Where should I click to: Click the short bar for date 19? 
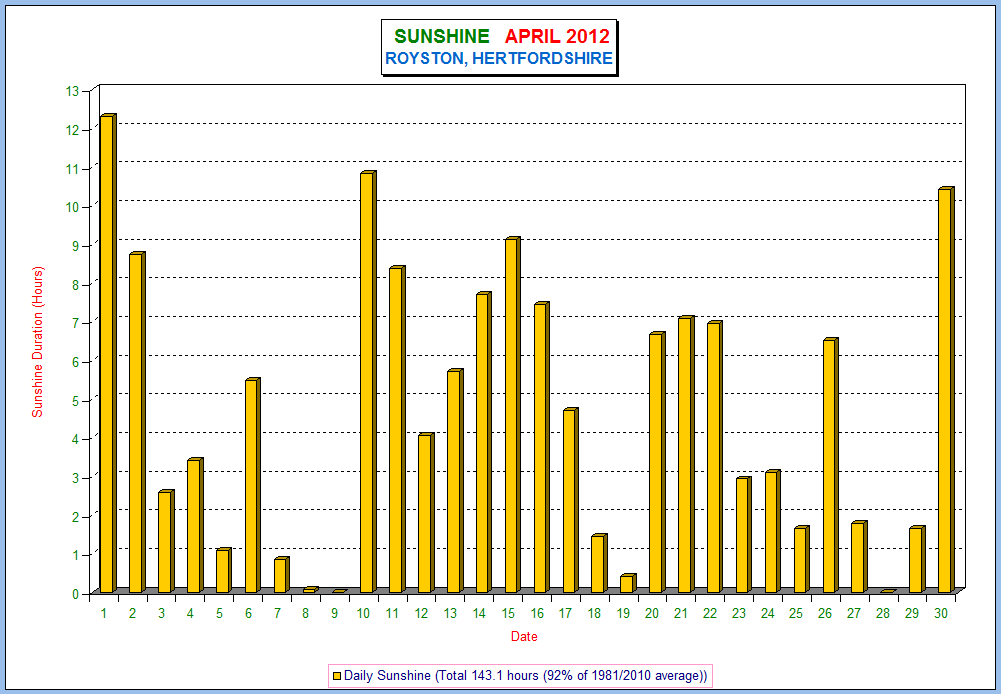628,583
